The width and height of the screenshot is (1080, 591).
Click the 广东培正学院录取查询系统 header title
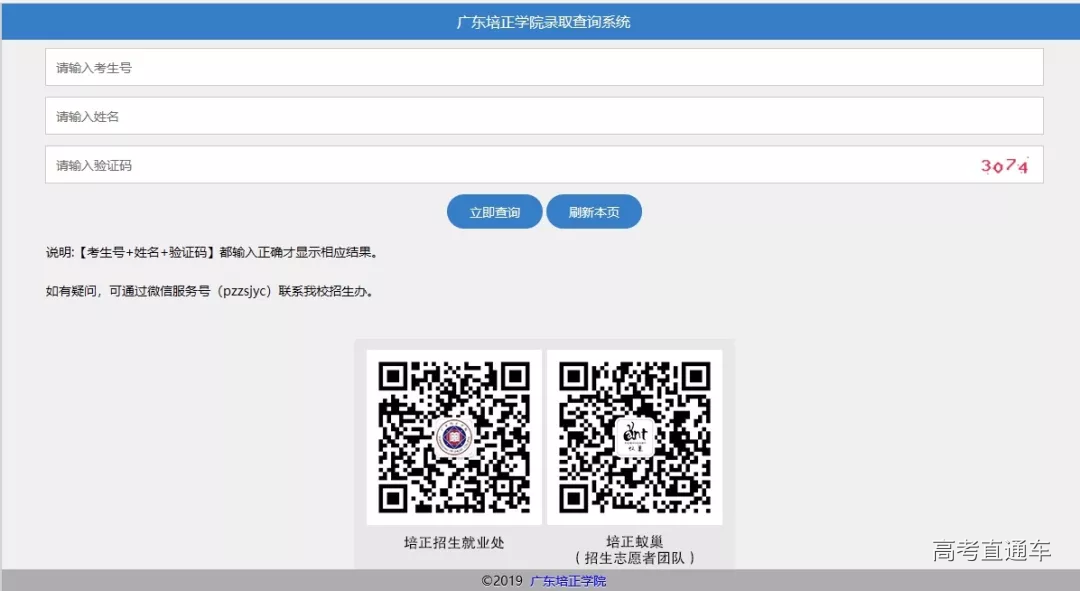coord(543,21)
